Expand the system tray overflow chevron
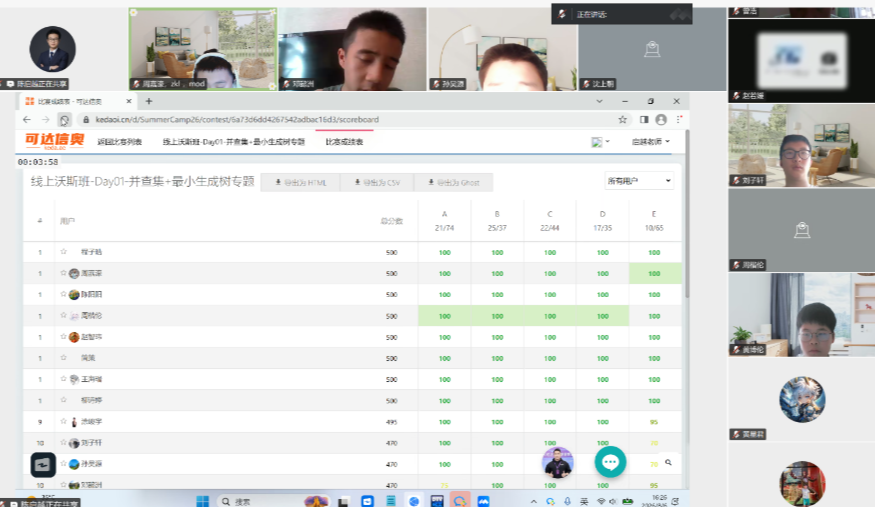The image size is (875, 507). [533, 501]
